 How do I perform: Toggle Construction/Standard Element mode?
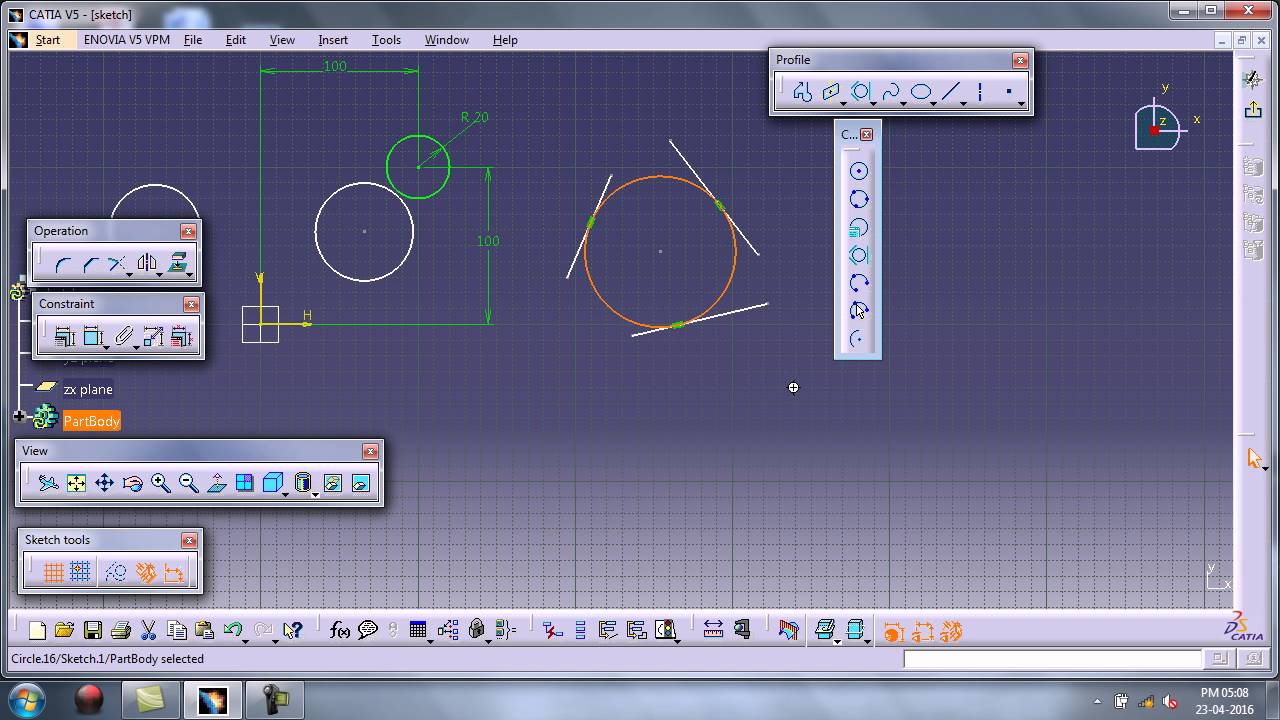tap(116, 572)
